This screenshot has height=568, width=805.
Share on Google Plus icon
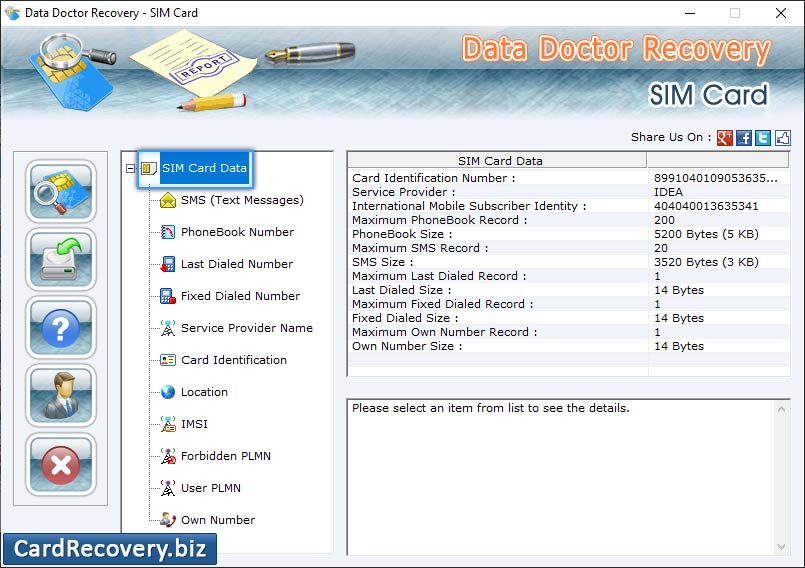[724, 138]
